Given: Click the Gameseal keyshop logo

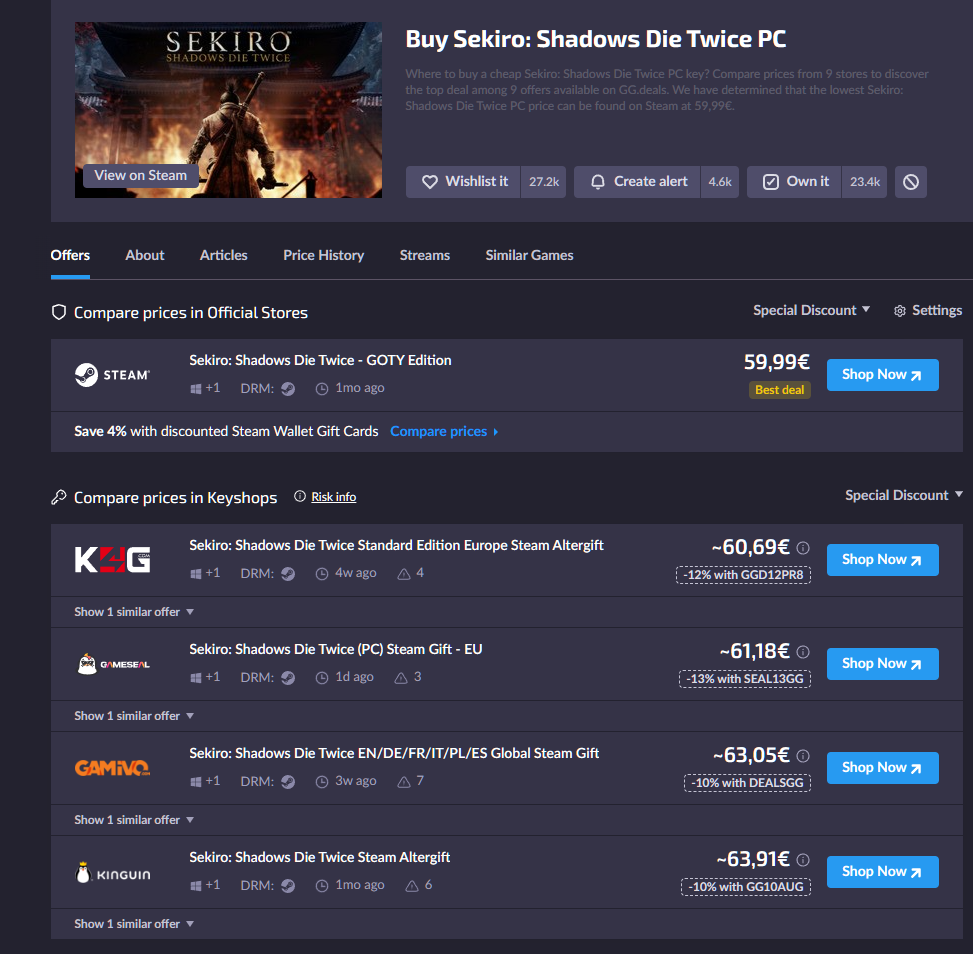Looking at the screenshot, I should [112, 664].
